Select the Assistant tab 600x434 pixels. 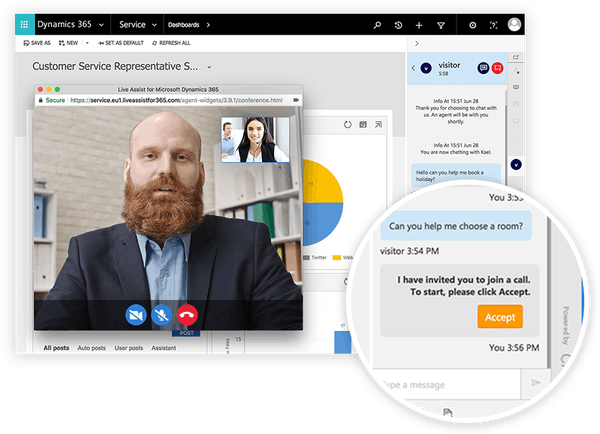(163, 348)
